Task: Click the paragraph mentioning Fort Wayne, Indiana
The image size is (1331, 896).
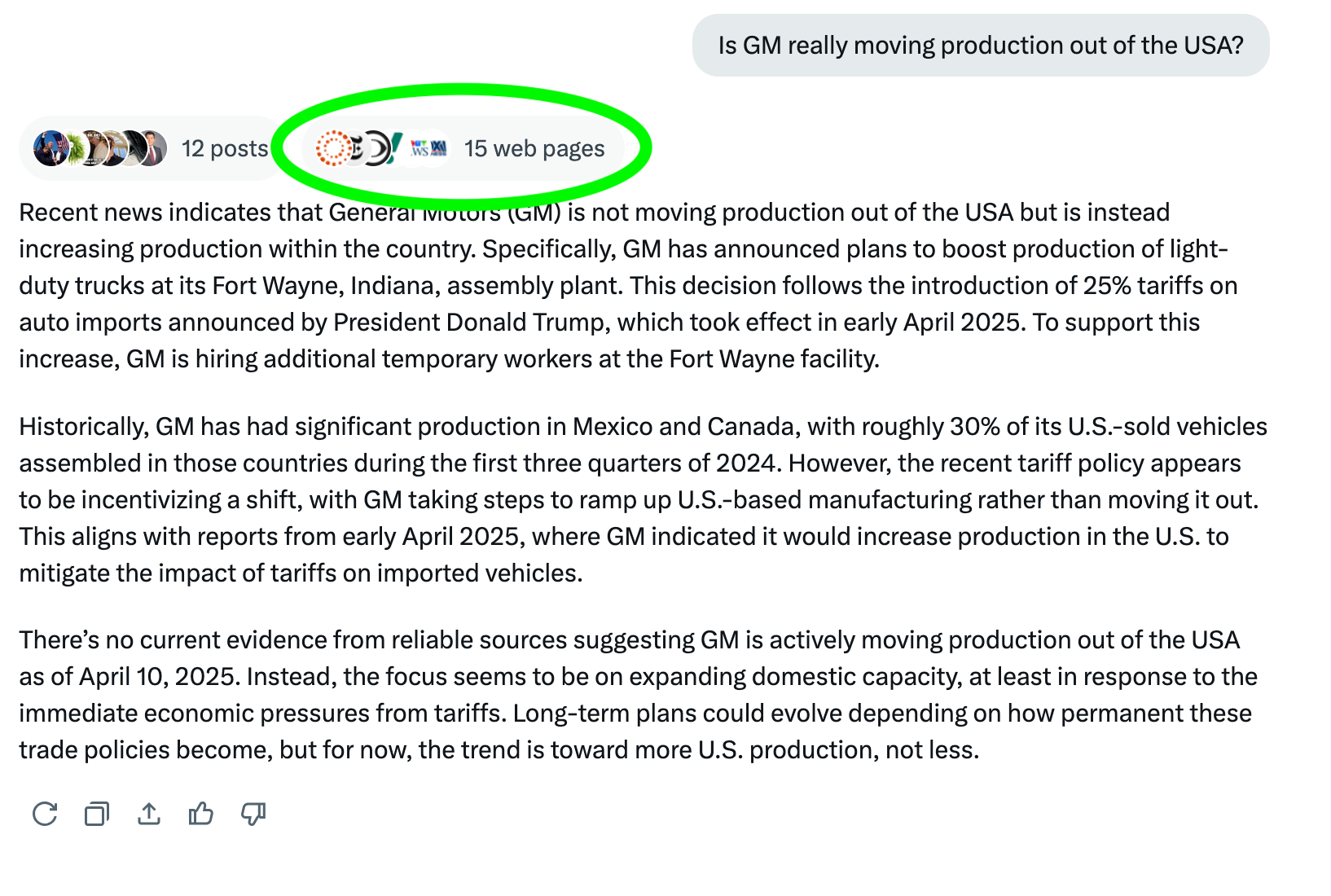Action: 628,285
